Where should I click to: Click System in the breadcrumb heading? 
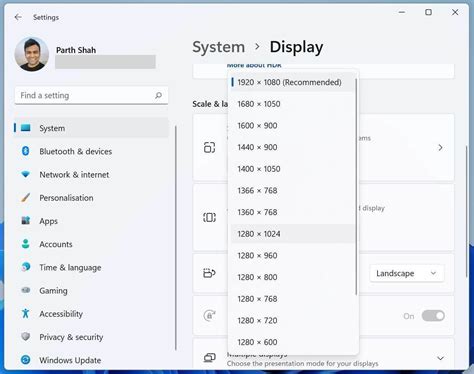[x=219, y=47]
